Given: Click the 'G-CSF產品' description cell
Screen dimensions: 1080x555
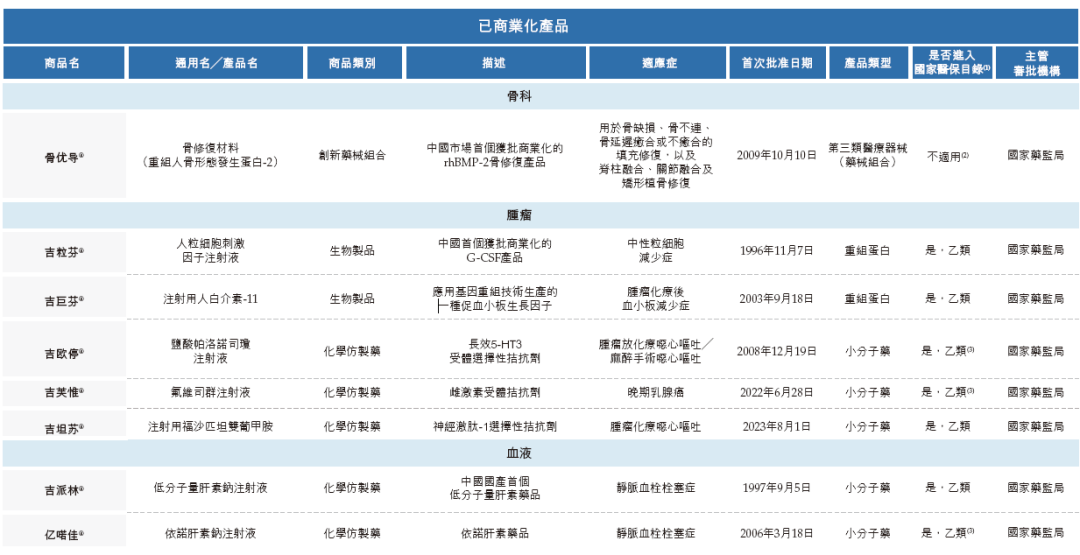Looking at the screenshot, I should click(495, 251).
